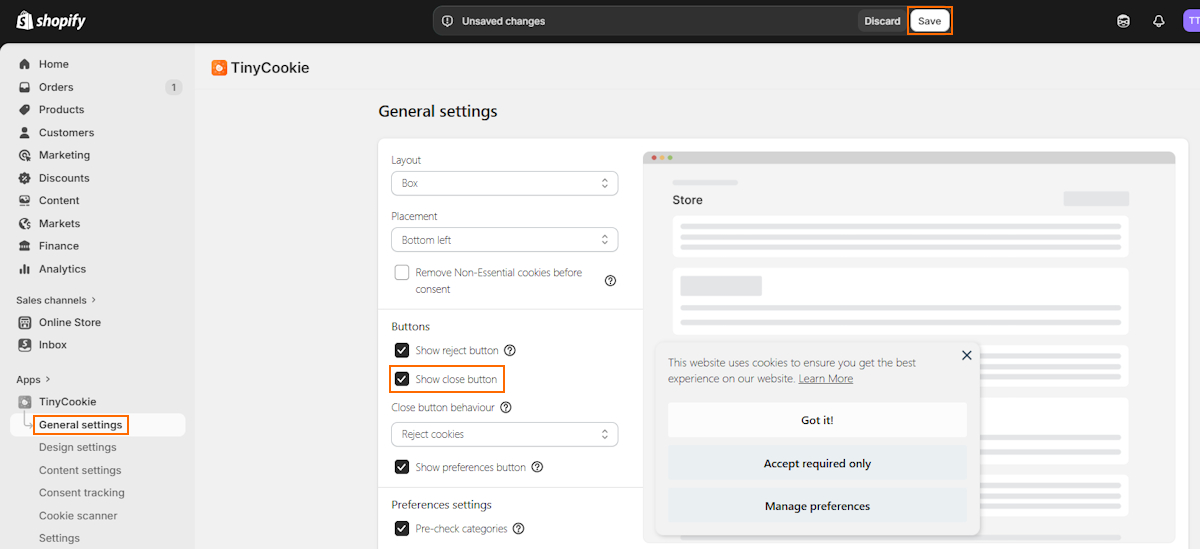
Task: Click the Discounts icon
Action: (25, 178)
